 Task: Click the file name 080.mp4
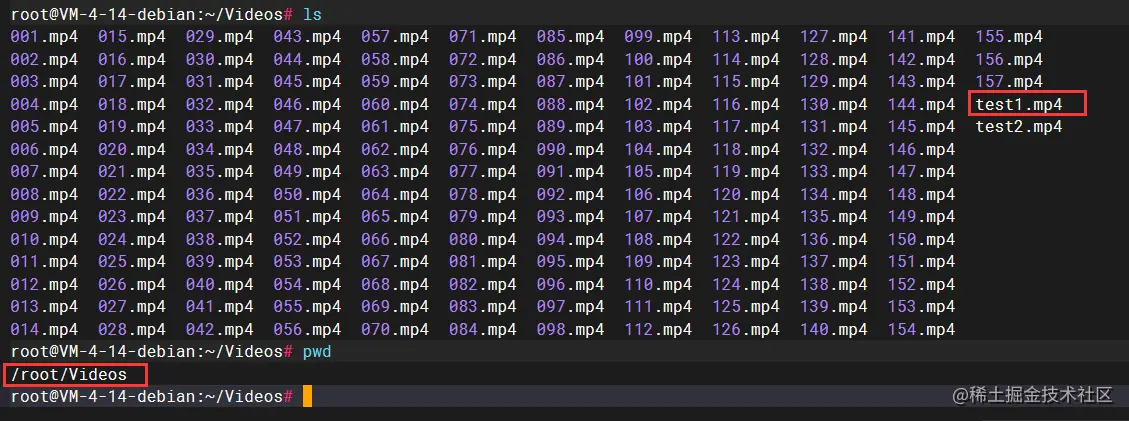pyautogui.click(x=483, y=240)
